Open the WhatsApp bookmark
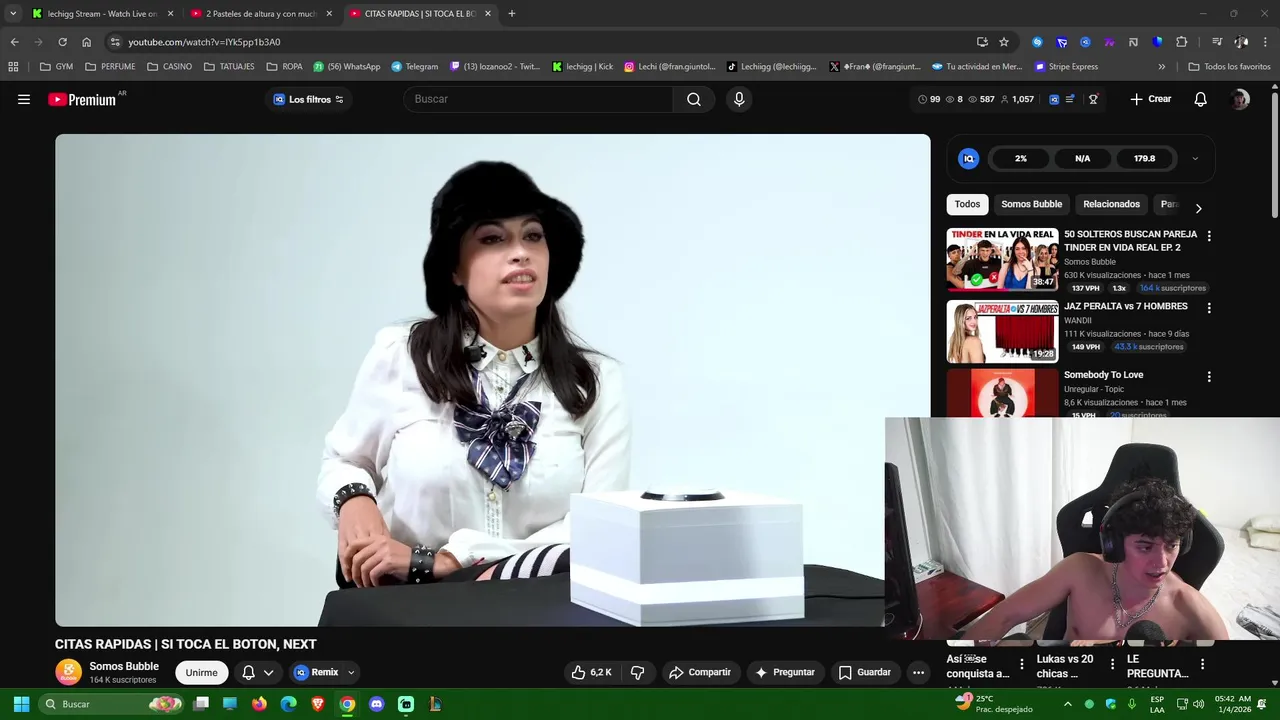Viewport: 1280px width, 720px height. (346, 67)
